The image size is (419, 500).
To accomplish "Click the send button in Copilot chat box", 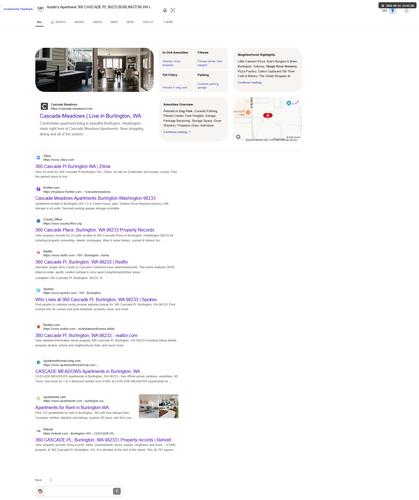I will 117,491.
